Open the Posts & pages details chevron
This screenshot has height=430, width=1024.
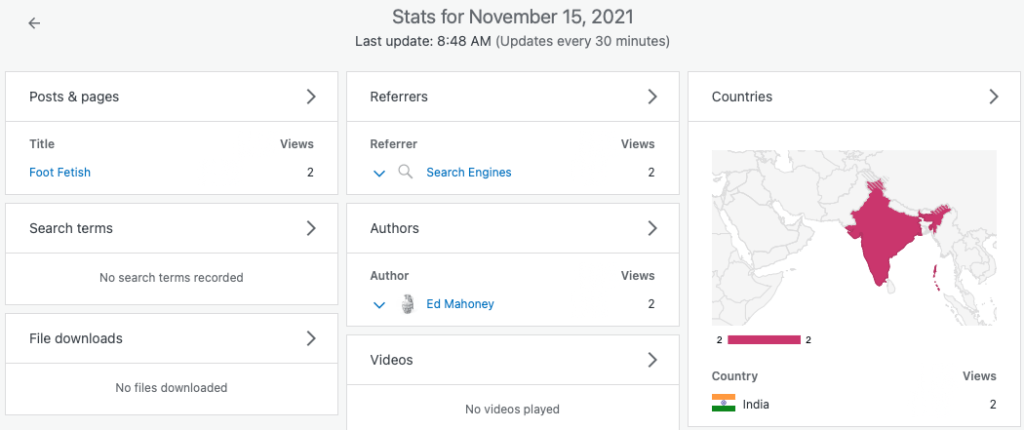[311, 97]
